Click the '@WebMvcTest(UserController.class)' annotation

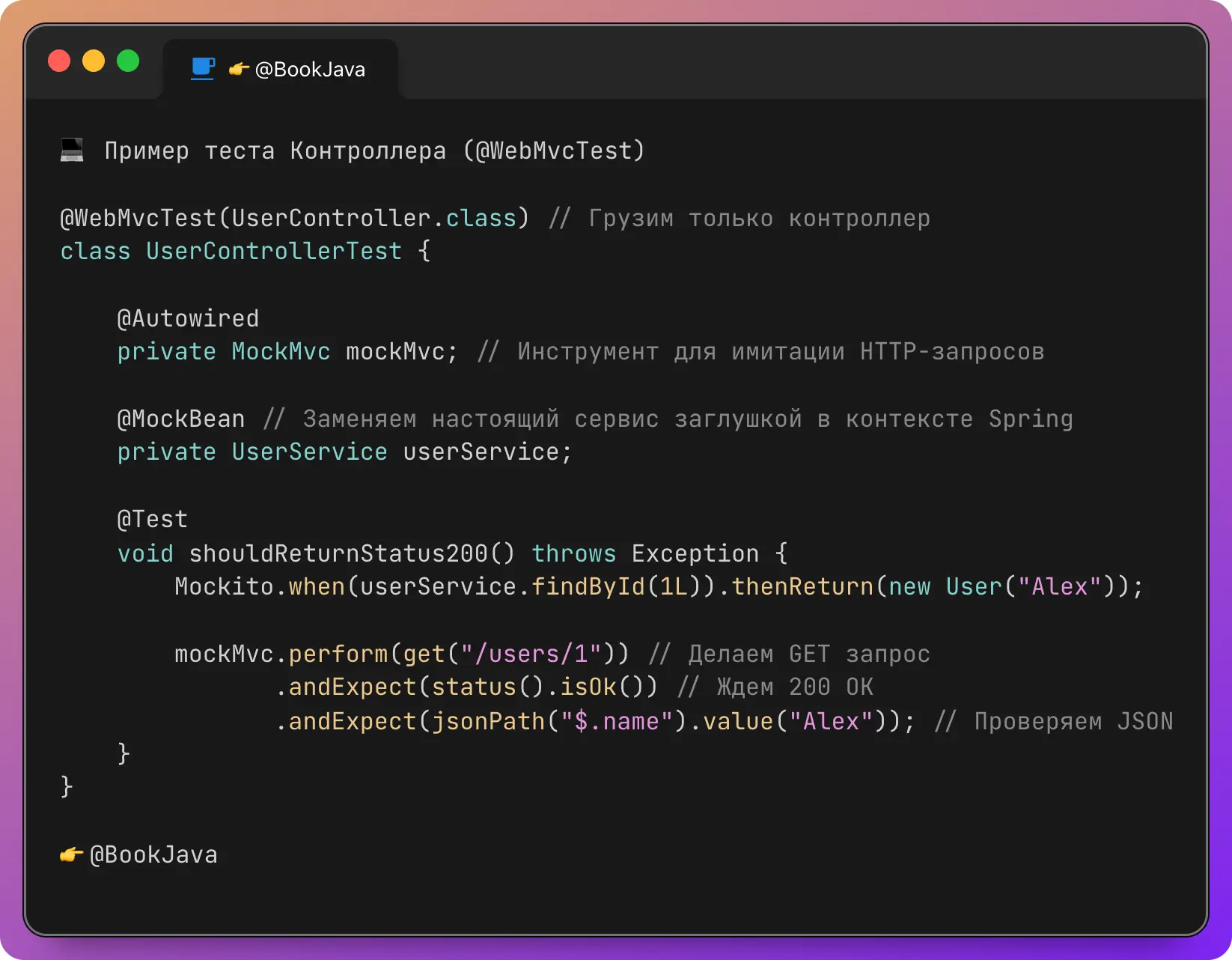(294, 218)
